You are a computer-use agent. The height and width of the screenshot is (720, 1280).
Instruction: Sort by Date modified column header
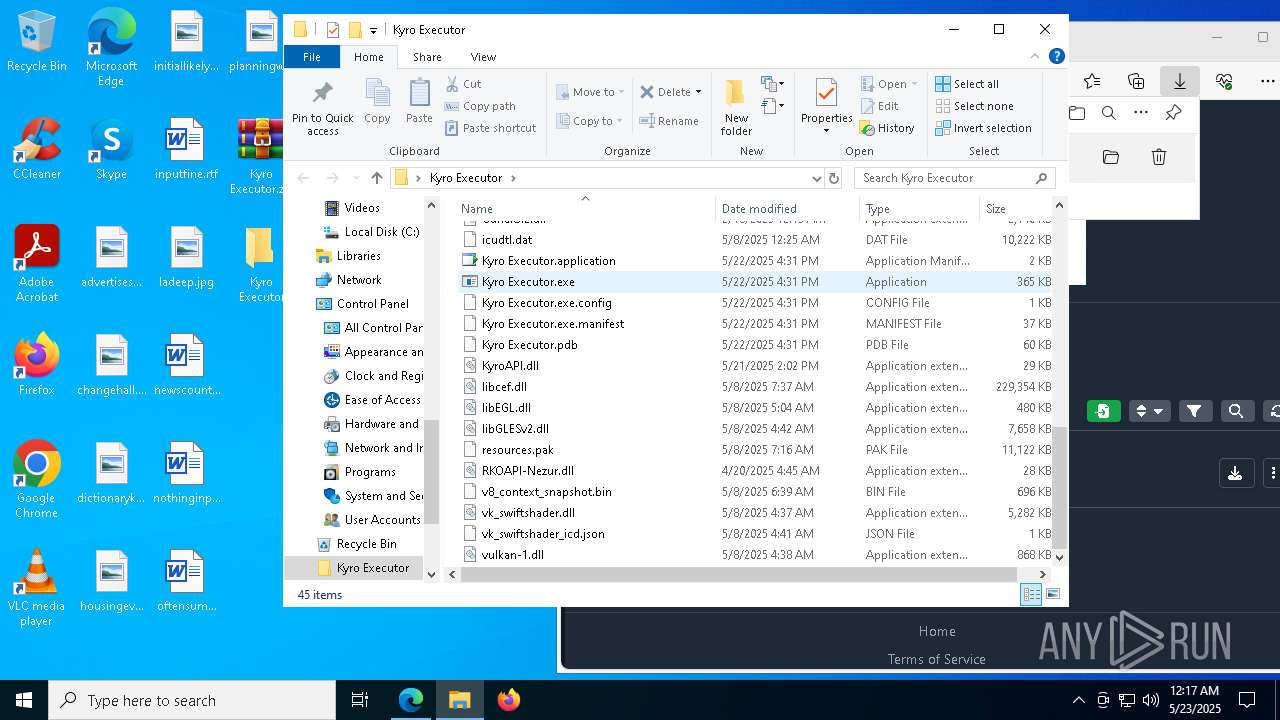788,208
